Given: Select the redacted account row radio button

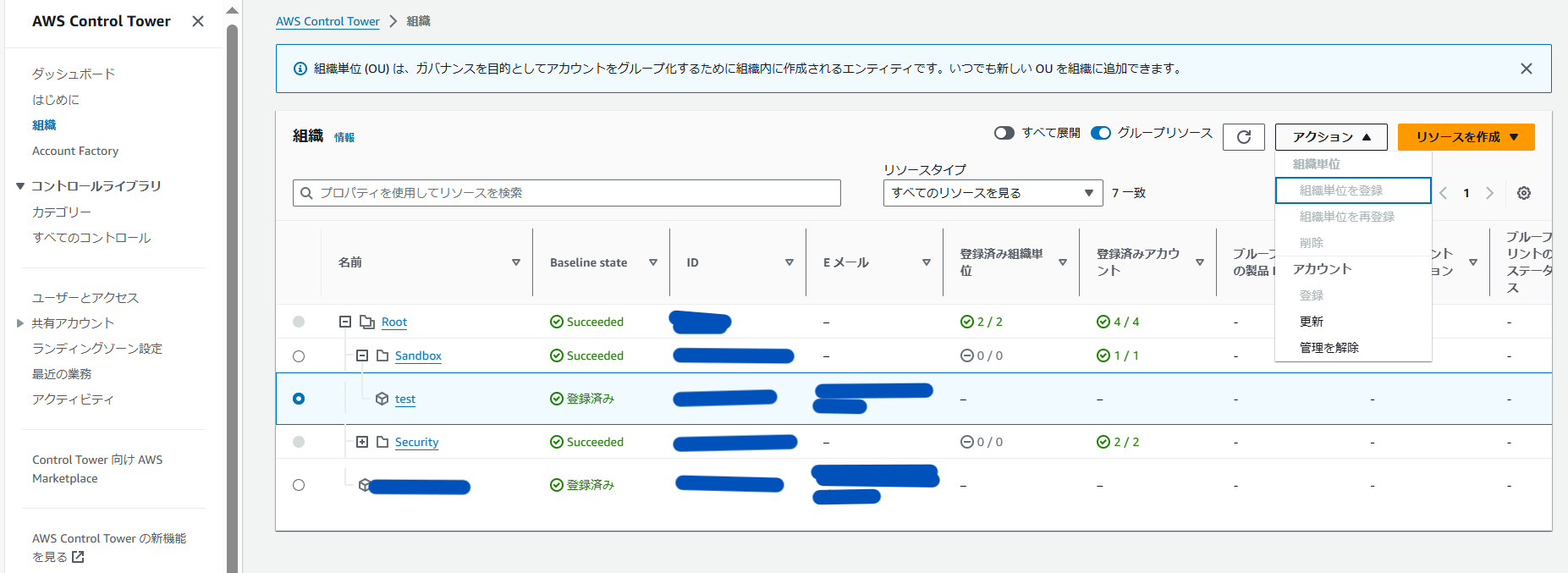Looking at the screenshot, I should pyautogui.click(x=299, y=485).
